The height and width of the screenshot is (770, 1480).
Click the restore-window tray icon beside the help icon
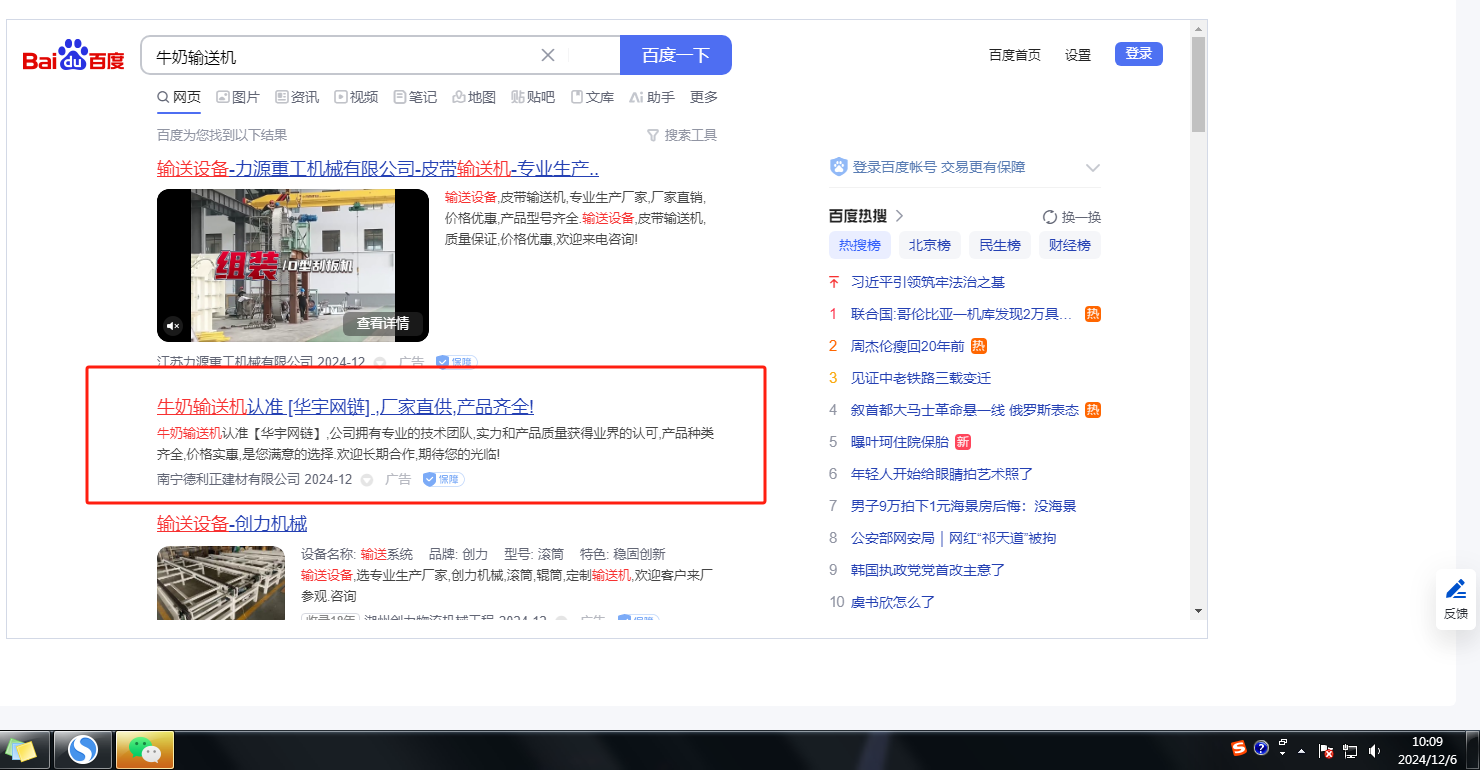1282,743
